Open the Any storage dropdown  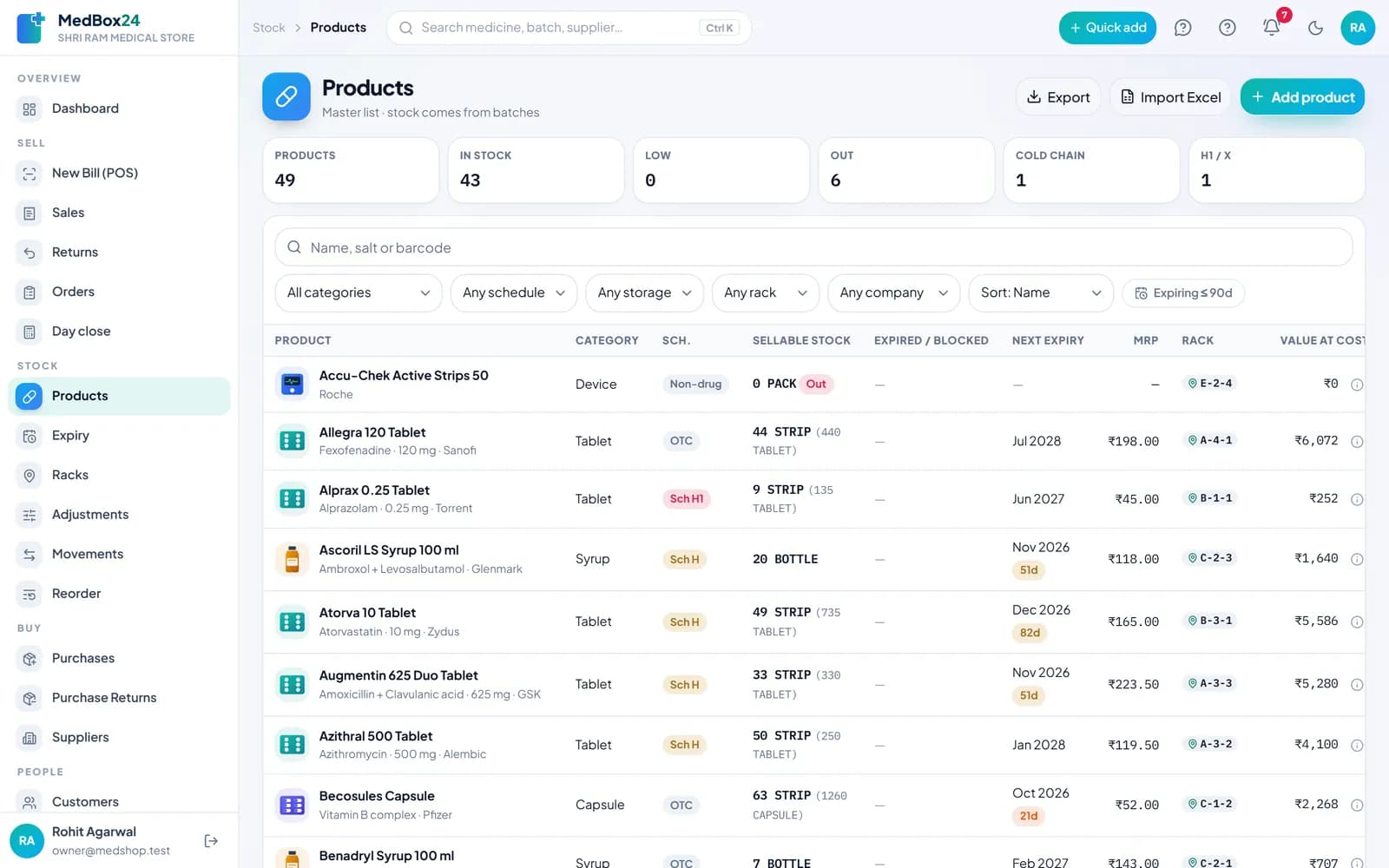point(644,293)
